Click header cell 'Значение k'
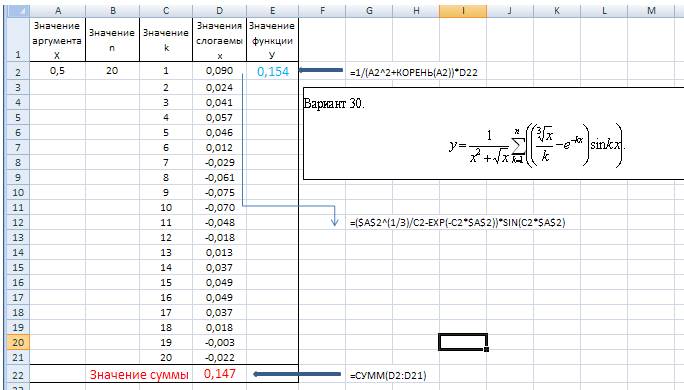Image resolution: width=684 pixels, height=390 pixels. click(166, 40)
